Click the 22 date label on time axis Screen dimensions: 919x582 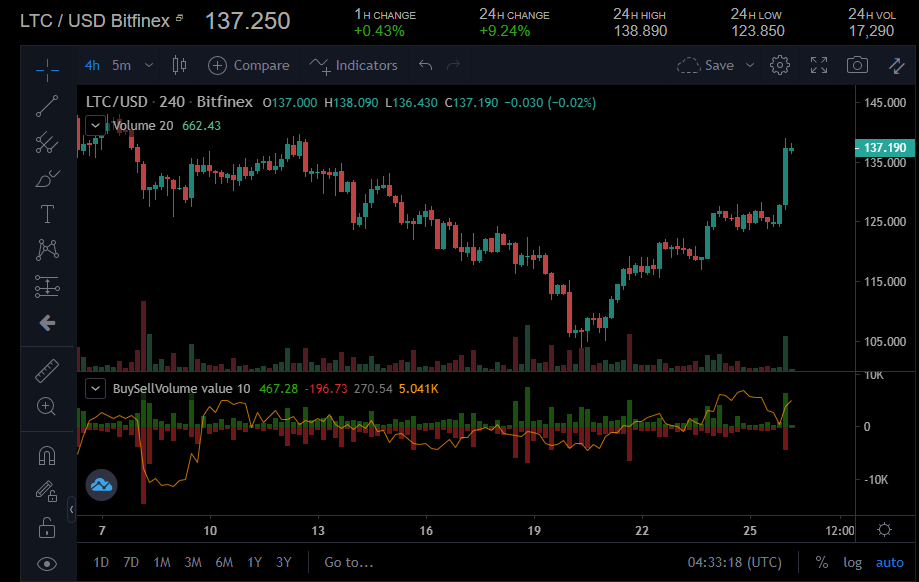click(642, 530)
